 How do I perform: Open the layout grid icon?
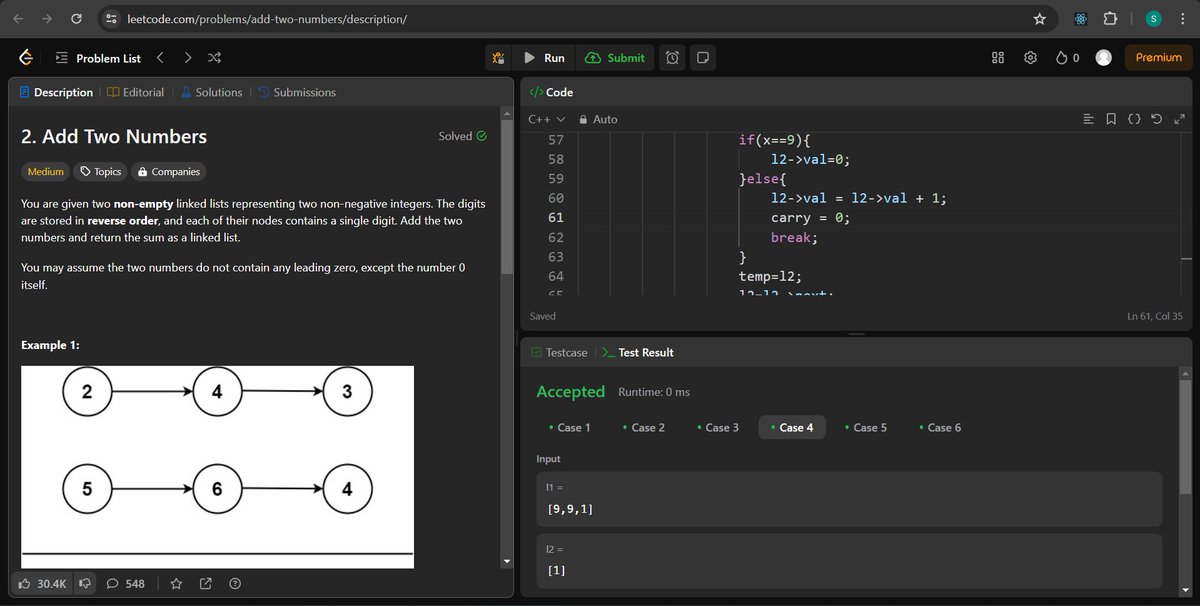(998, 58)
